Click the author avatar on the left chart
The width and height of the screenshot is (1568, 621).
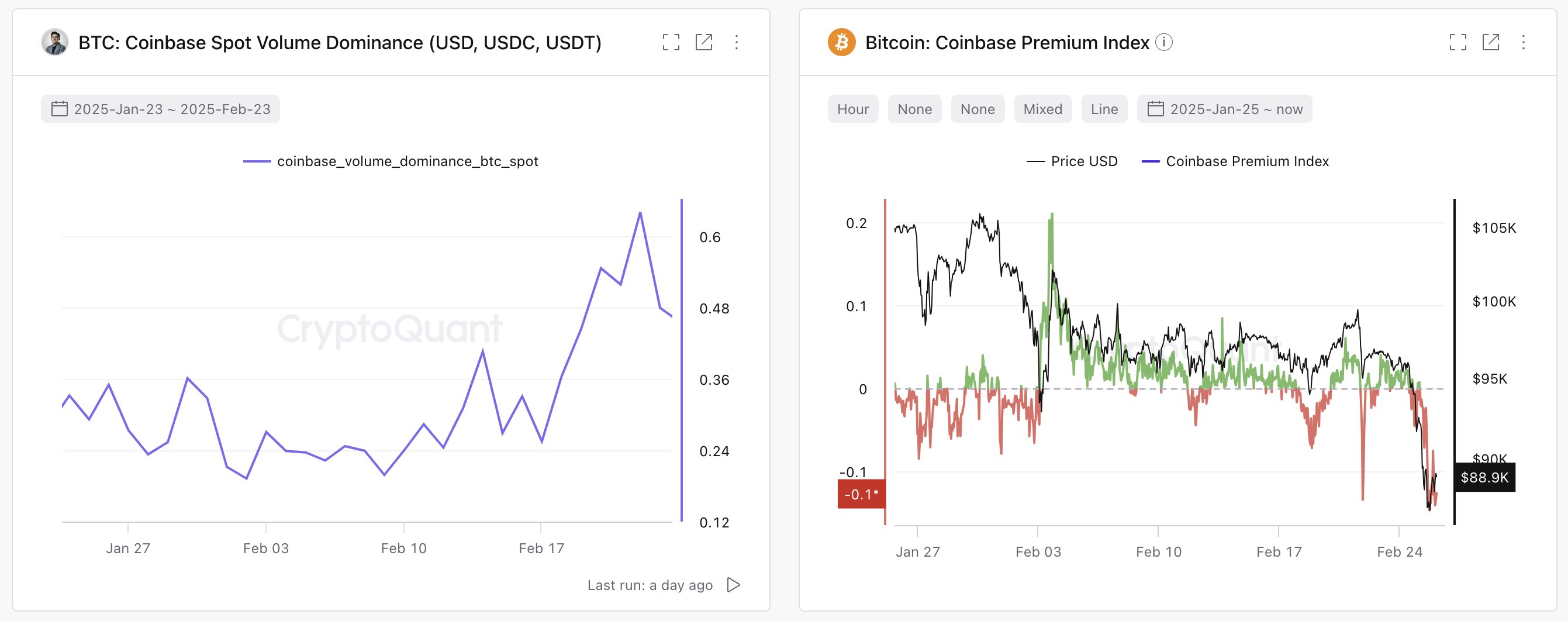(54, 43)
